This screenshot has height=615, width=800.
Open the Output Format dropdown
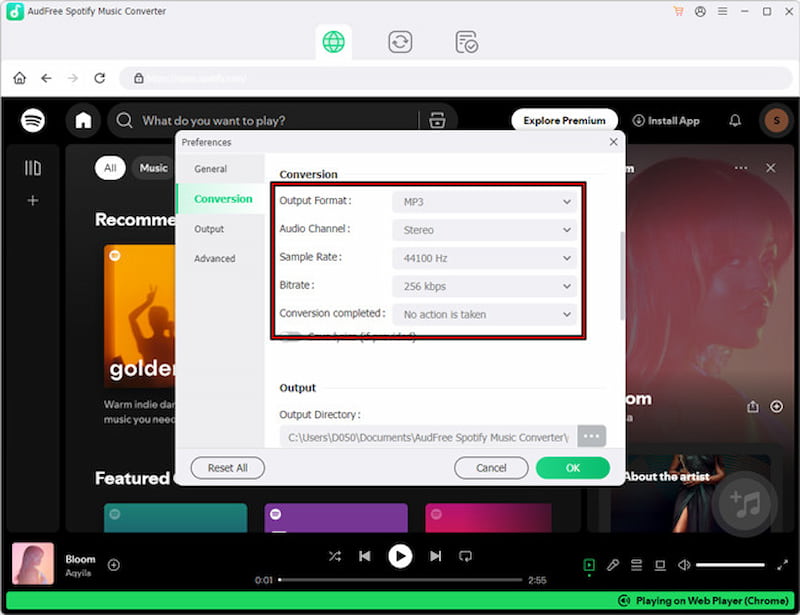point(484,202)
